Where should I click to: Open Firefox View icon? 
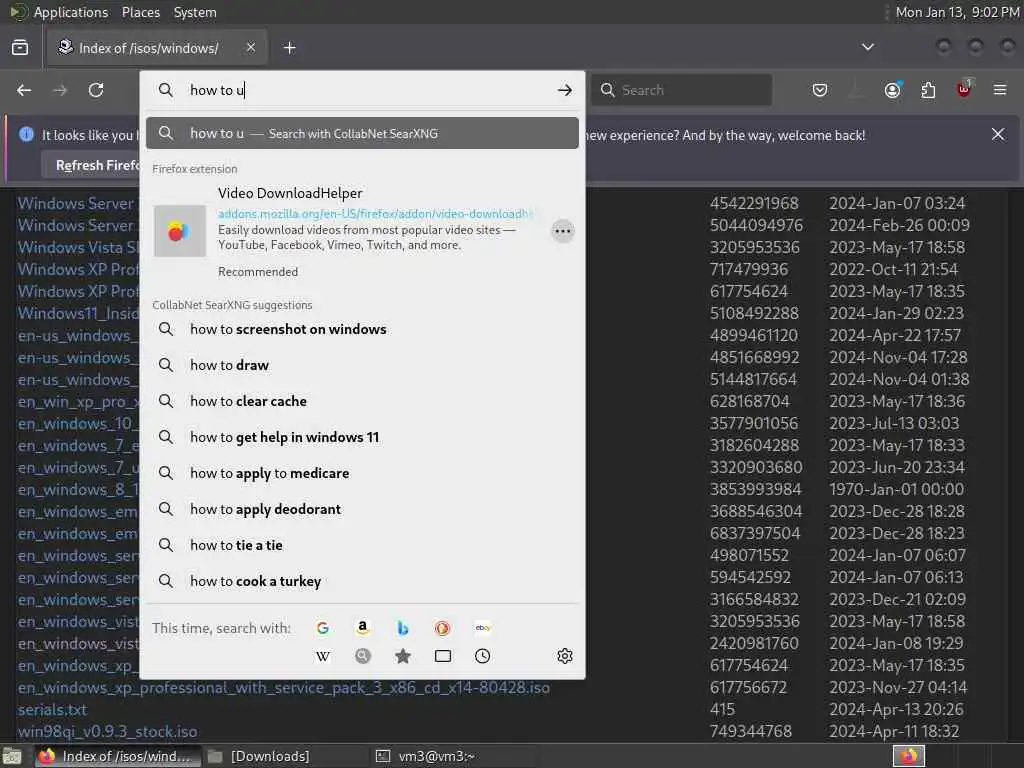click(20, 48)
